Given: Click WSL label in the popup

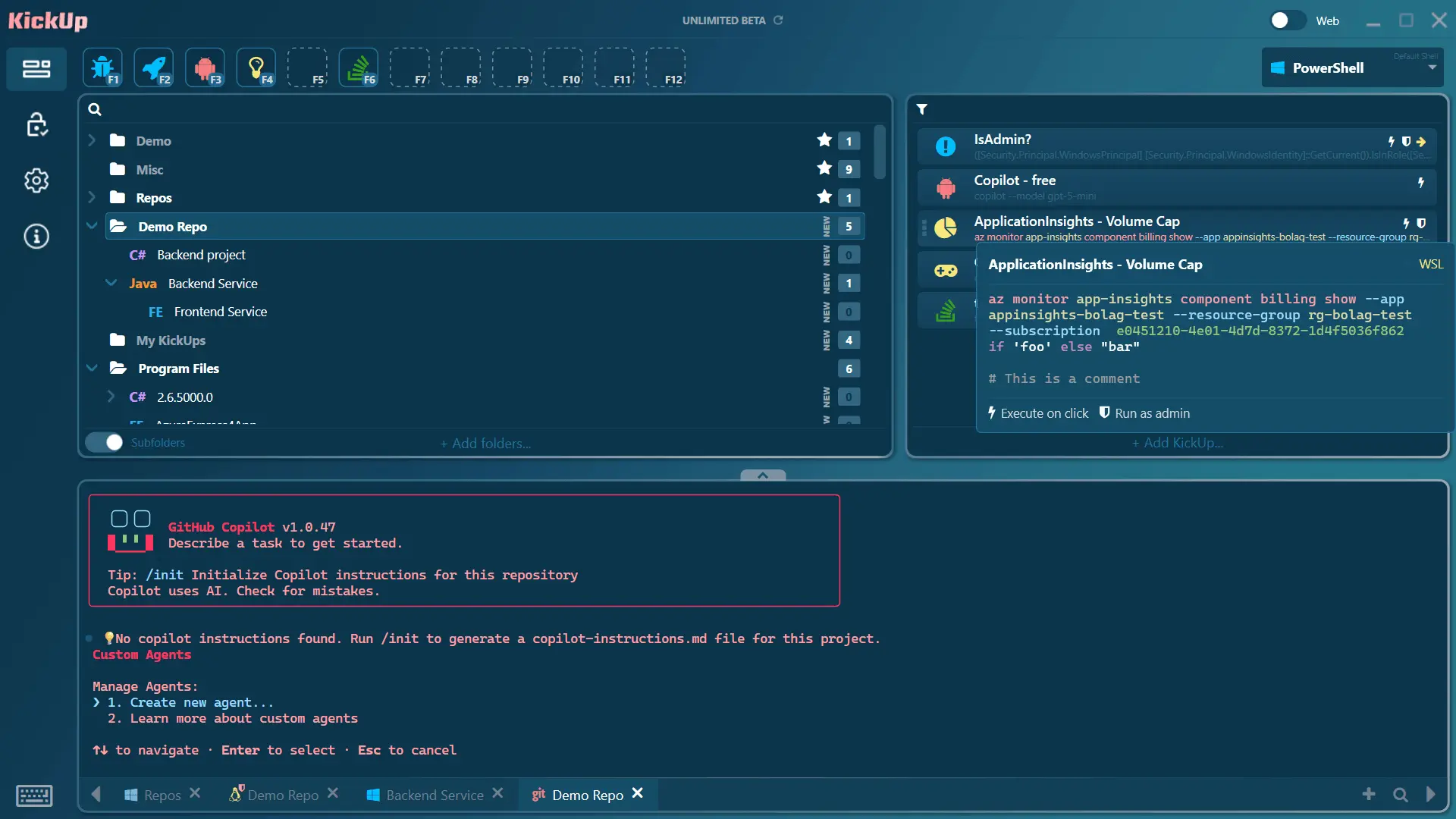Looking at the screenshot, I should coord(1431,264).
